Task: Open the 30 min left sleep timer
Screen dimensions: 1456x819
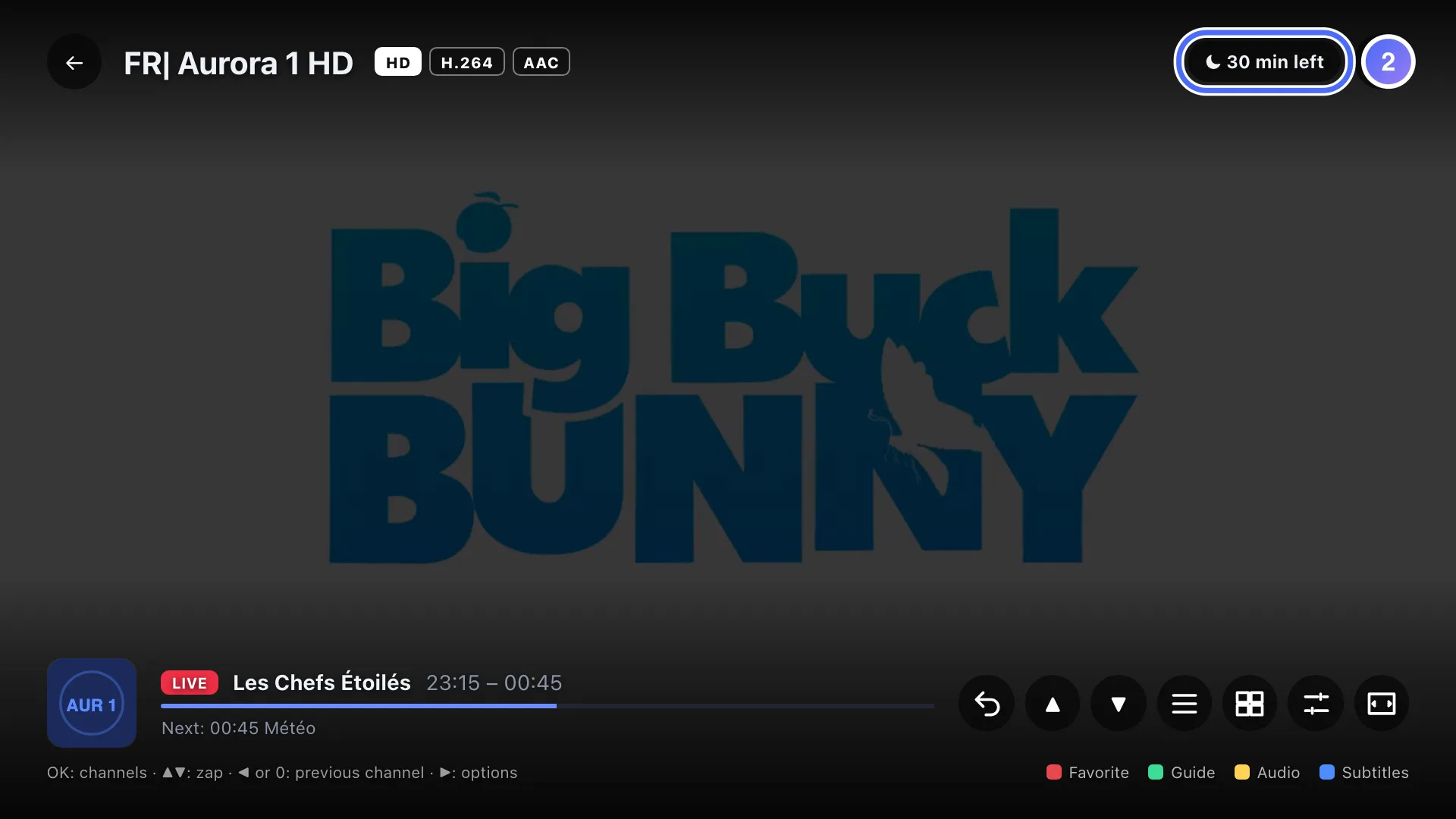Action: point(1264,62)
